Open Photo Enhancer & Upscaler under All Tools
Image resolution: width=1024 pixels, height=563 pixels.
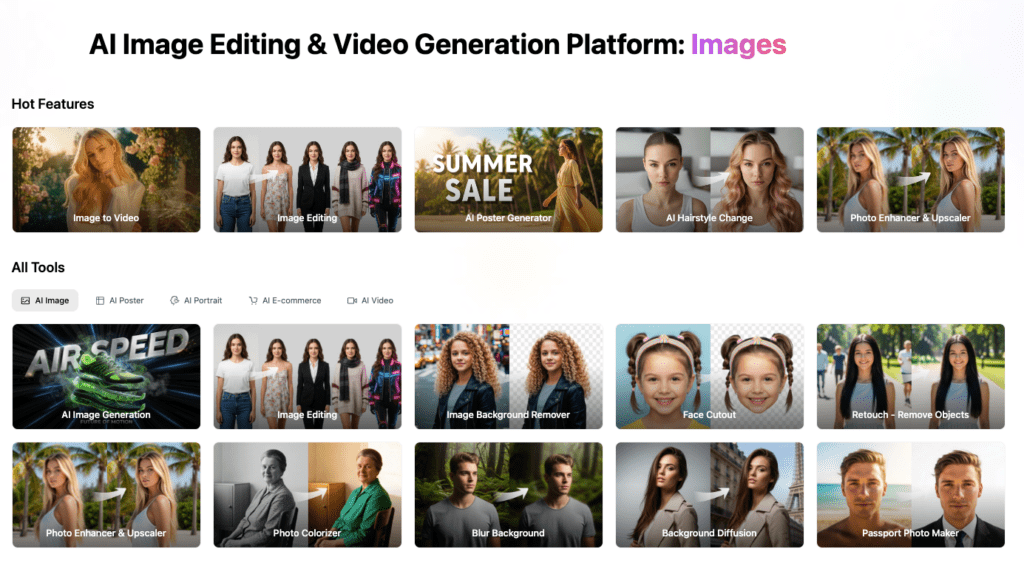point(106,495)
